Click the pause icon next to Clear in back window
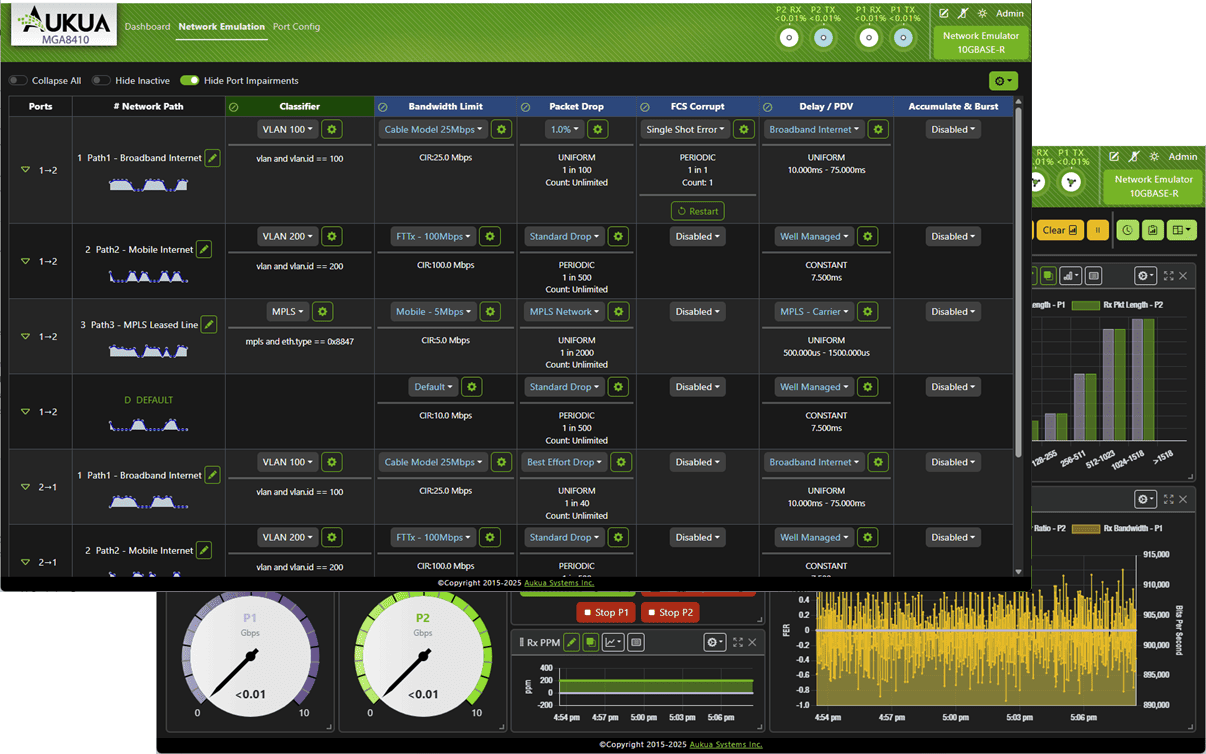The height and width of the screenshot is (754, 1206). (1097, 230)
